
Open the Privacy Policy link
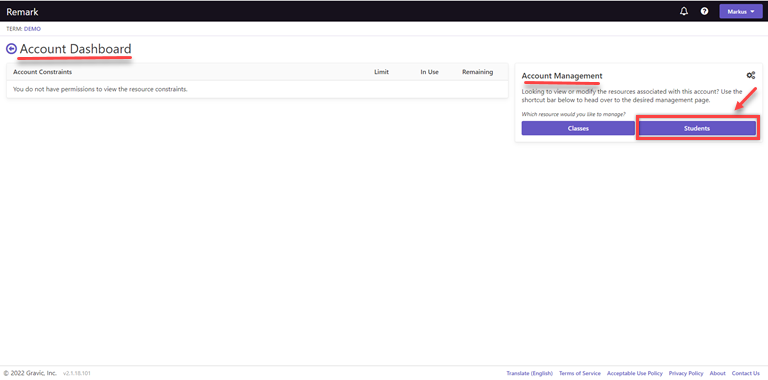[686, 373]
